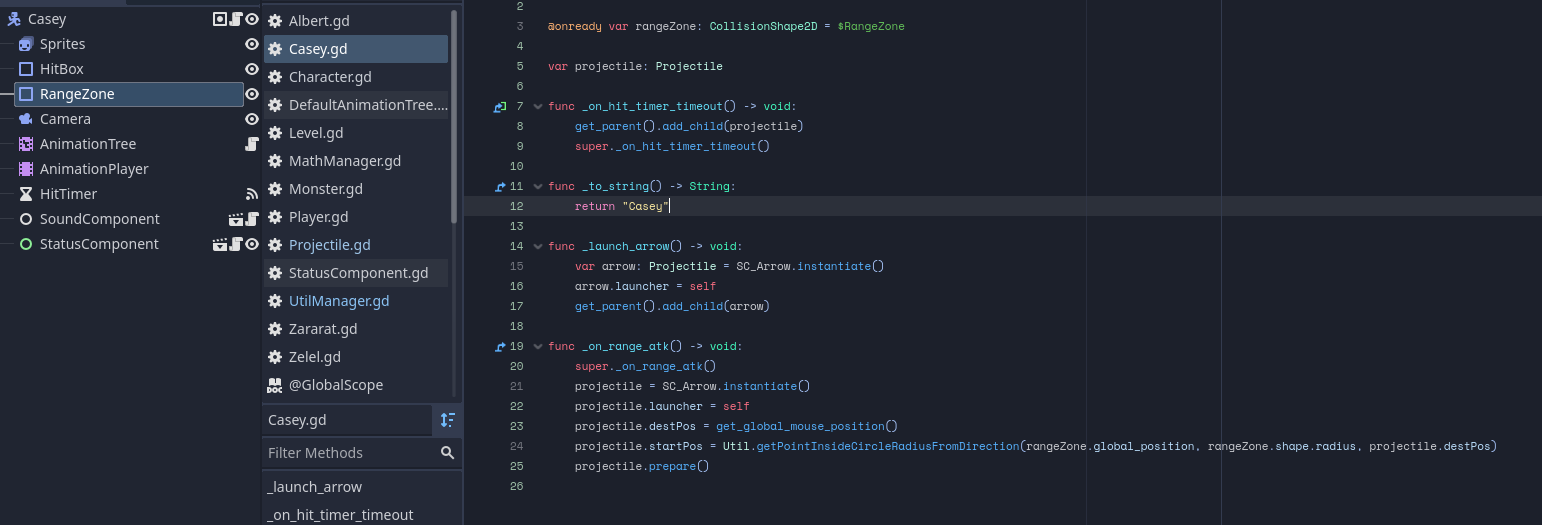The image size is (1542, 525).
Task: Open Projectile.gd script
Action: (x=356, y=245)
